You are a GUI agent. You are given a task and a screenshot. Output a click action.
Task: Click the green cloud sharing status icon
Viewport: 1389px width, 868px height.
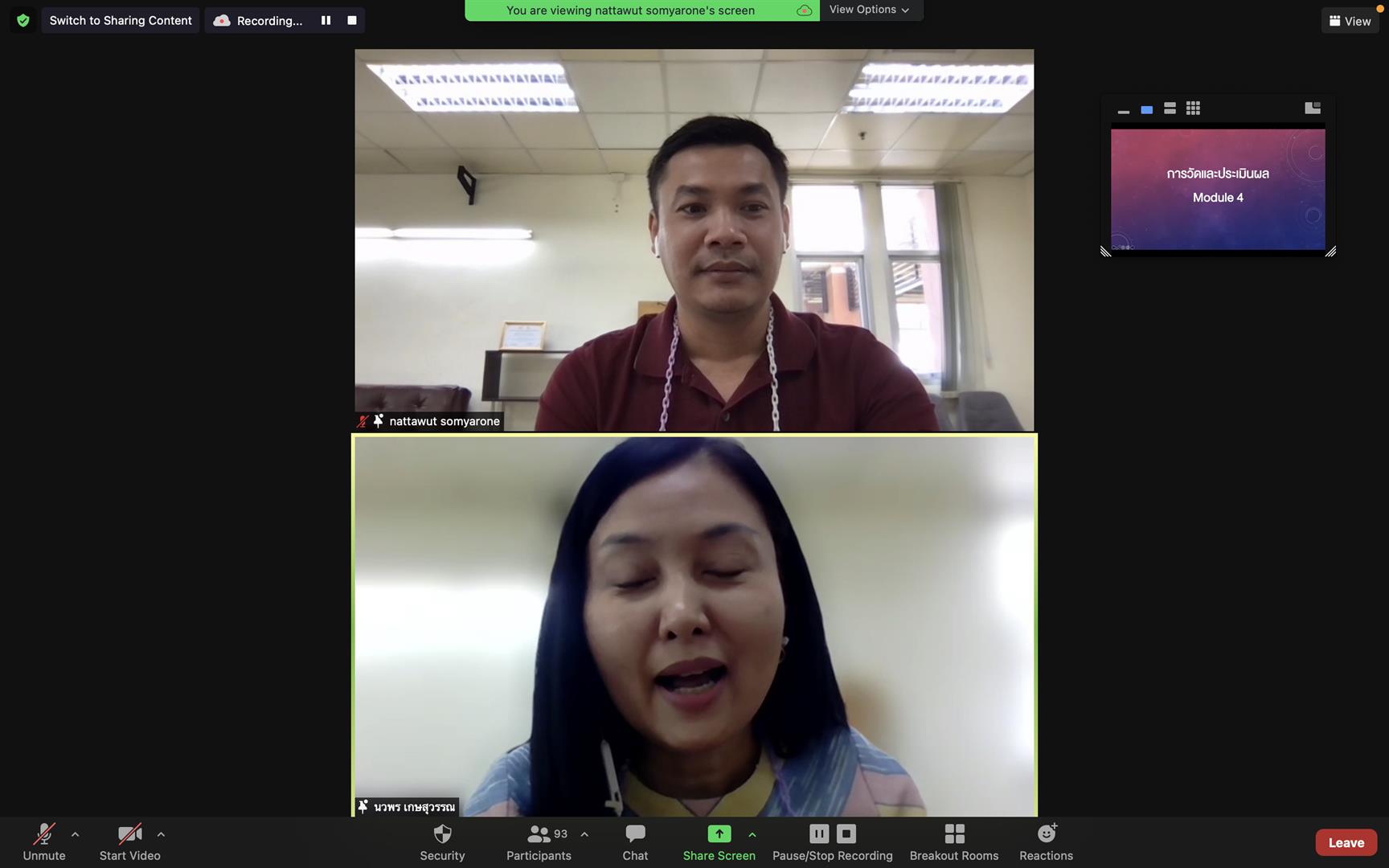point(804,10)
